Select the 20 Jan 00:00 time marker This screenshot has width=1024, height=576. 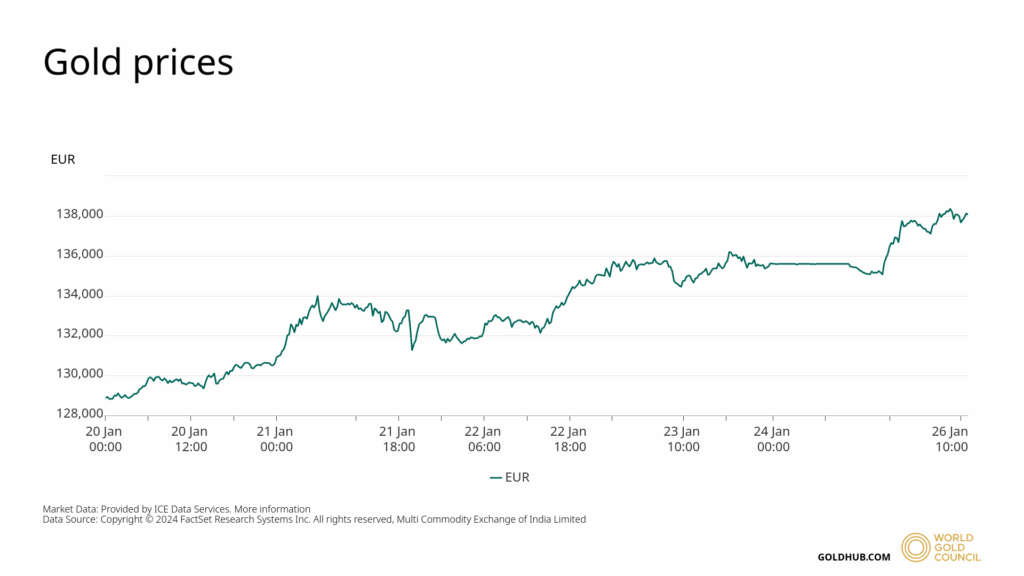pos(105,439)
